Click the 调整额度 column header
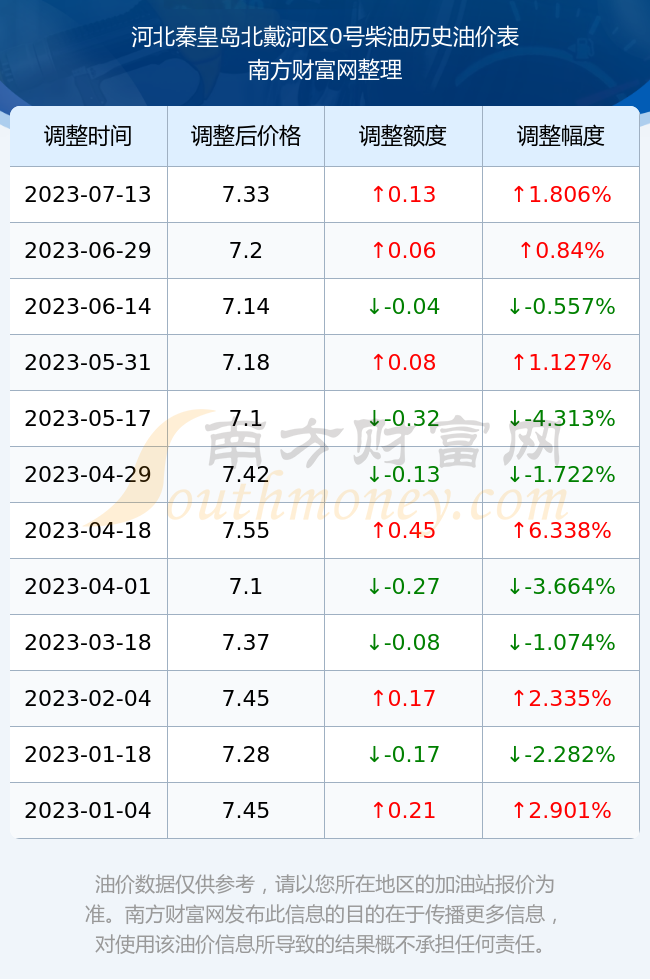650x980 pixels. 403,136
